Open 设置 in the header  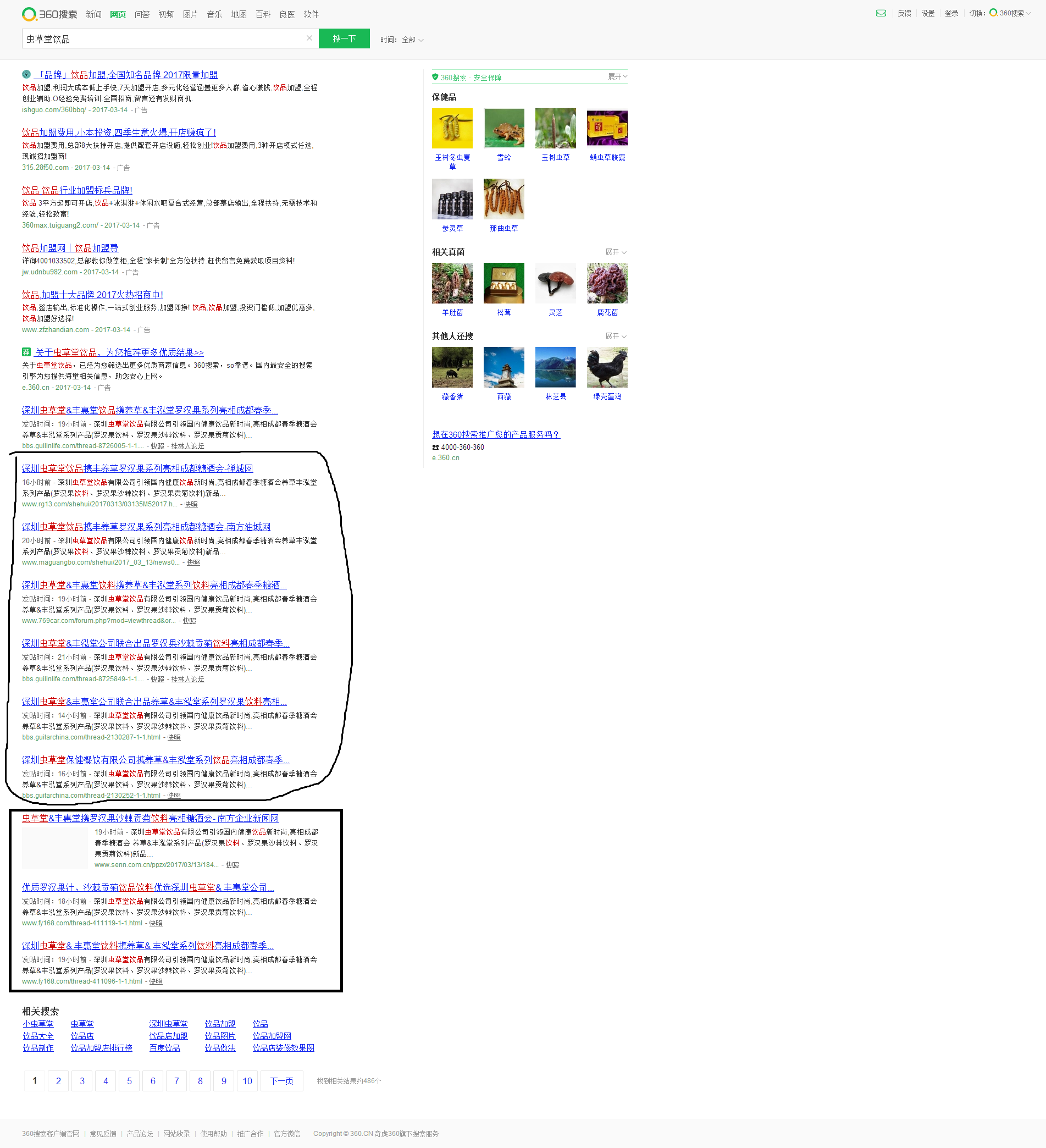coord(928,13)
